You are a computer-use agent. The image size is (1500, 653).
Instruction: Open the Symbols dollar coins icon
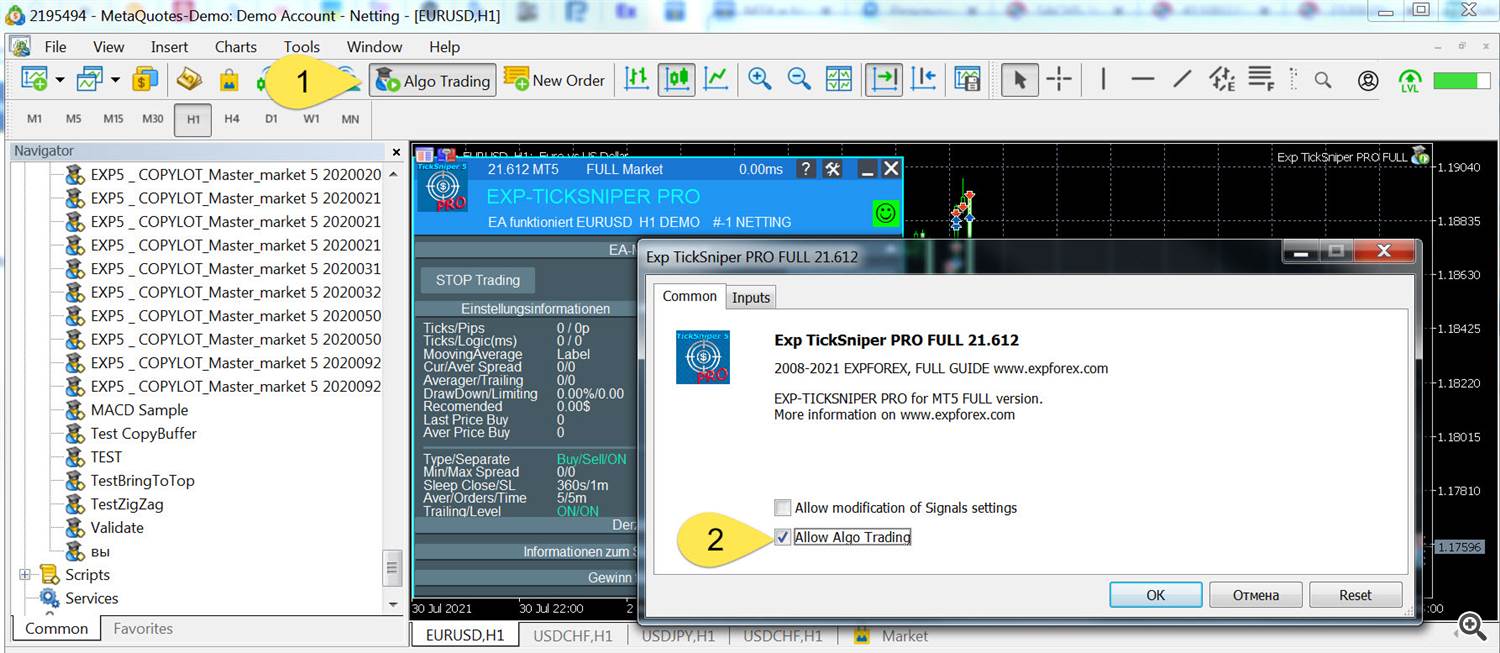coord(146,79)
